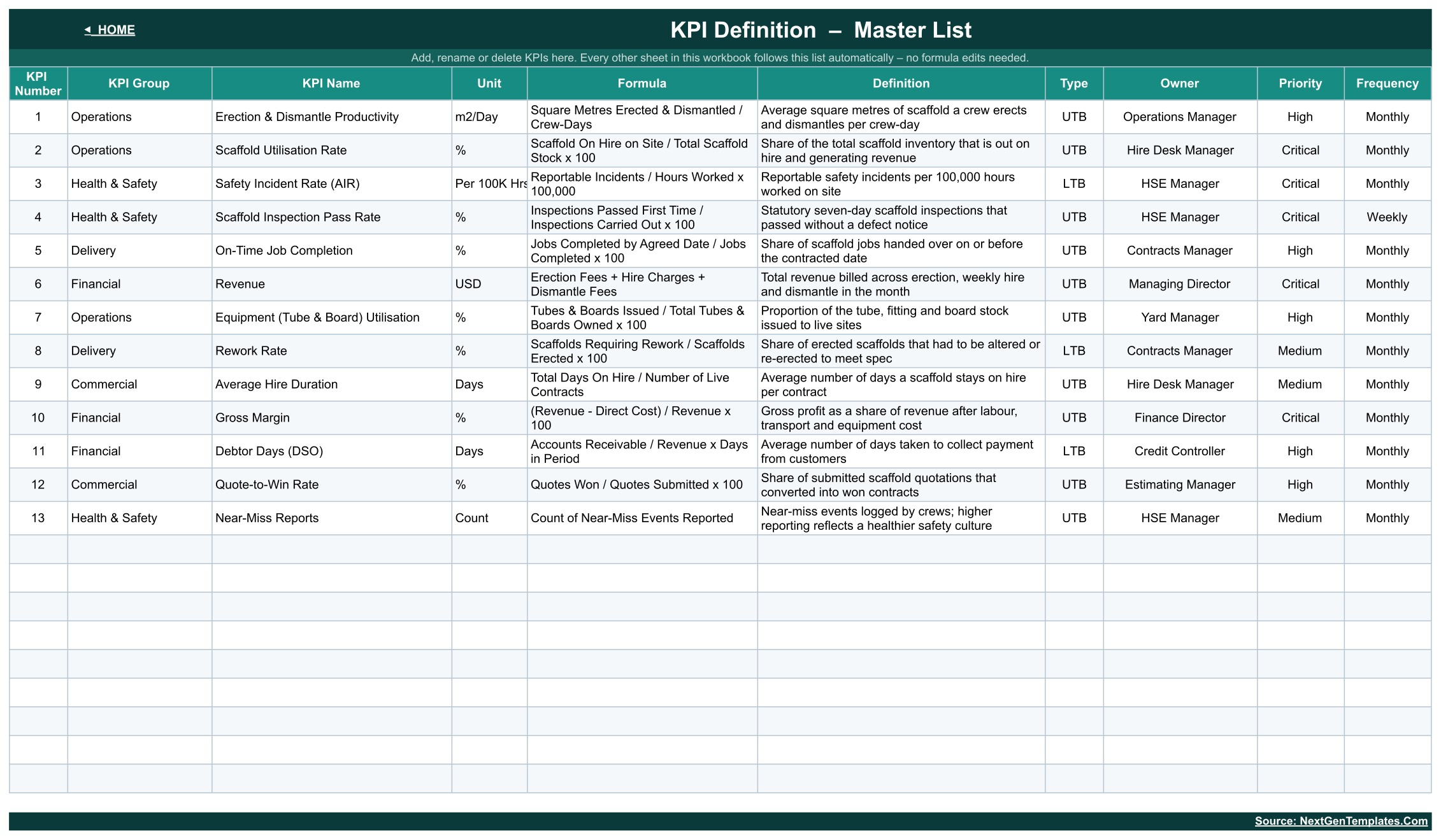Click 'Operations Manager' owner cell

tap(1180, 117)
